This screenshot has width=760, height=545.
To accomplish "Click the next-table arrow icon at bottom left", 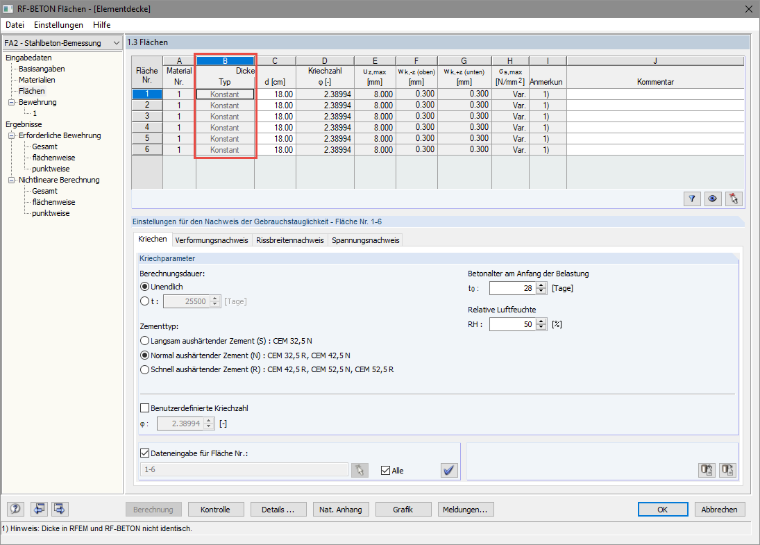I will [x=60, y=509].
